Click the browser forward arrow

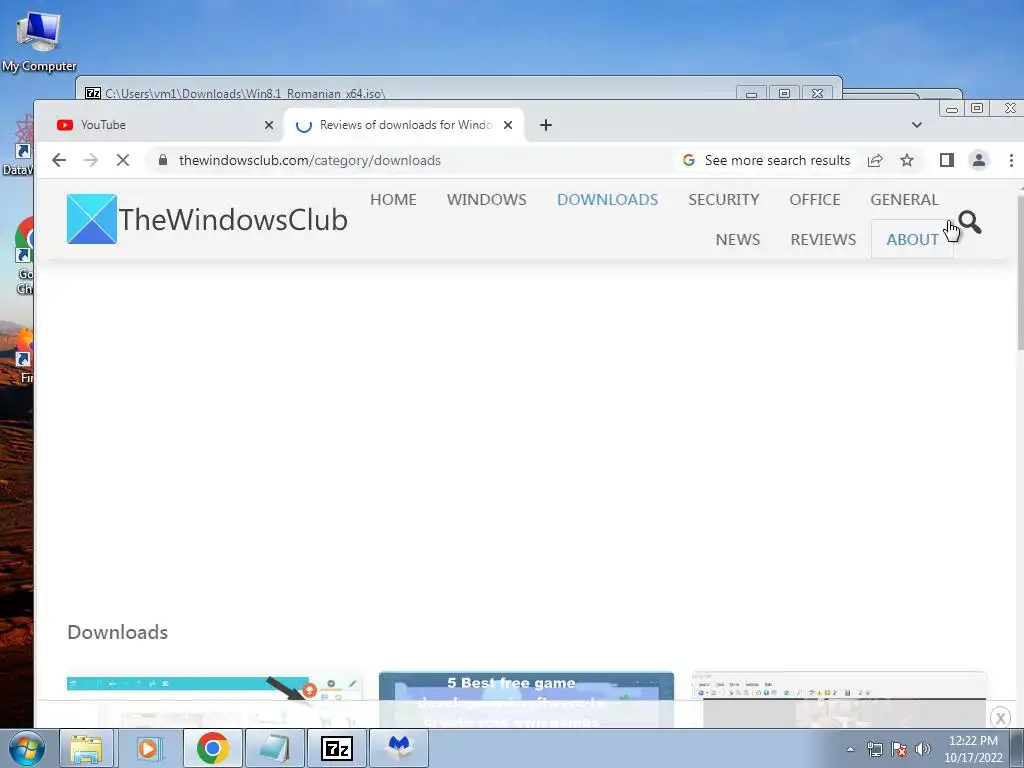pyautogui.click(x=90, y=160)
